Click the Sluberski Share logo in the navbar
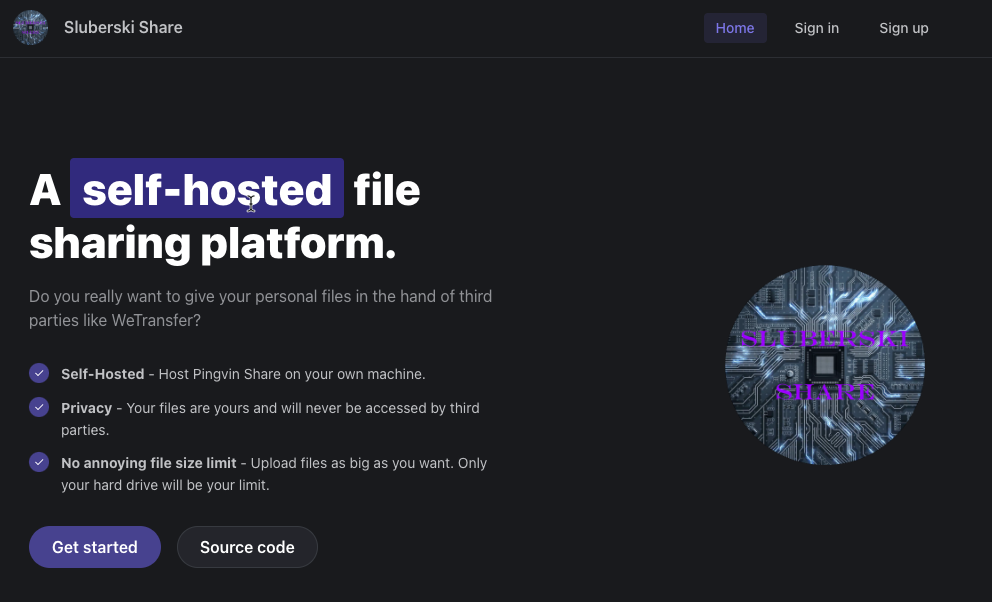992x602 pixels. 30,28
